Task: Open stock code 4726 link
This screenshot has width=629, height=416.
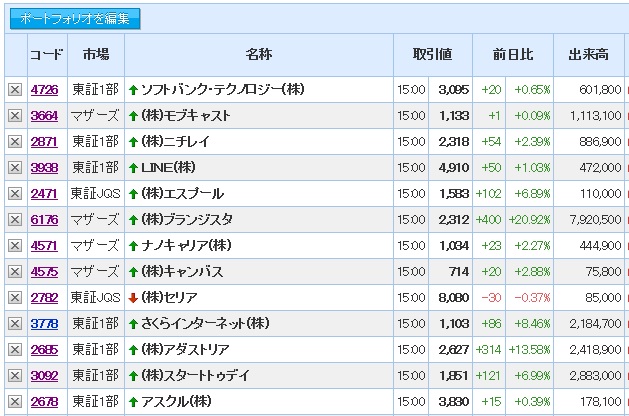Action: pos(44,90)
